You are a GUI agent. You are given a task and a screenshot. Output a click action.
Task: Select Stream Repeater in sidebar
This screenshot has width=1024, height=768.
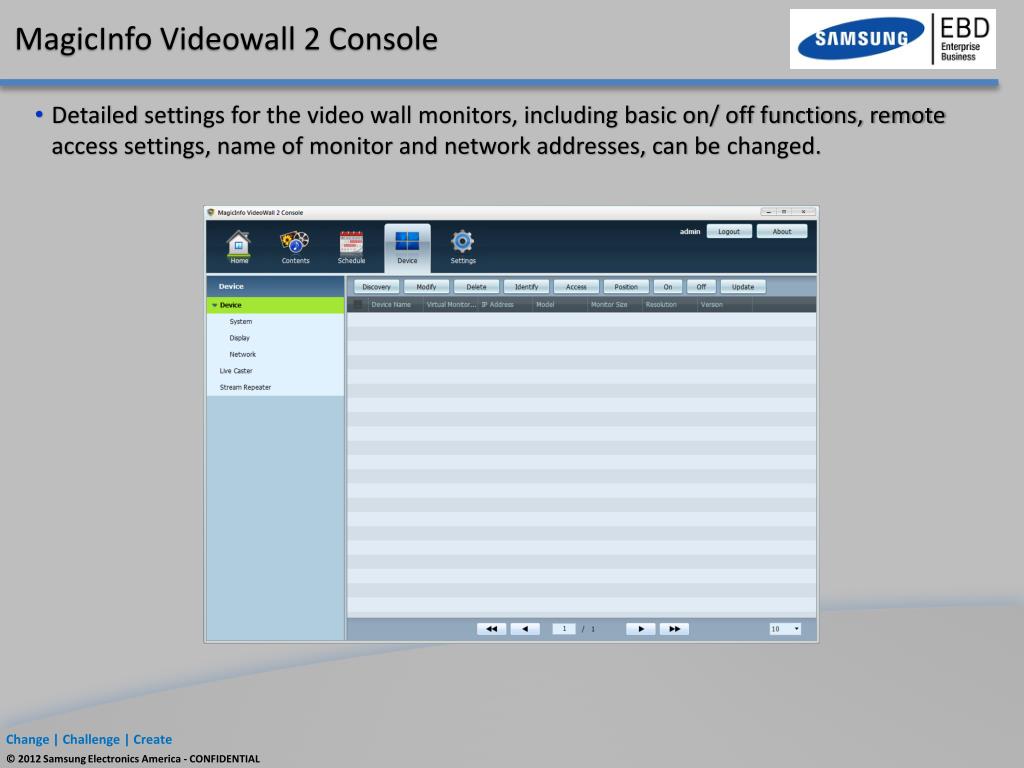coord(245,387)
